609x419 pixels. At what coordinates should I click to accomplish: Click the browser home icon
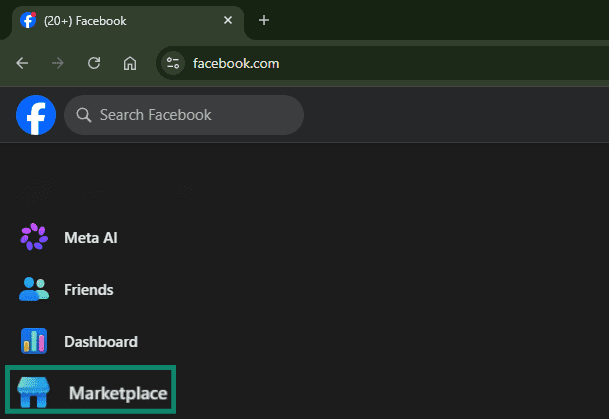pos(130,63)
